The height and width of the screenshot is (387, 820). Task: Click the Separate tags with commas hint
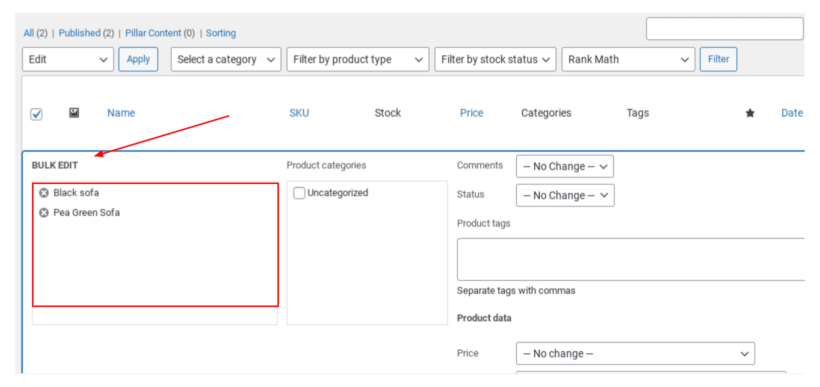point(516,291)
